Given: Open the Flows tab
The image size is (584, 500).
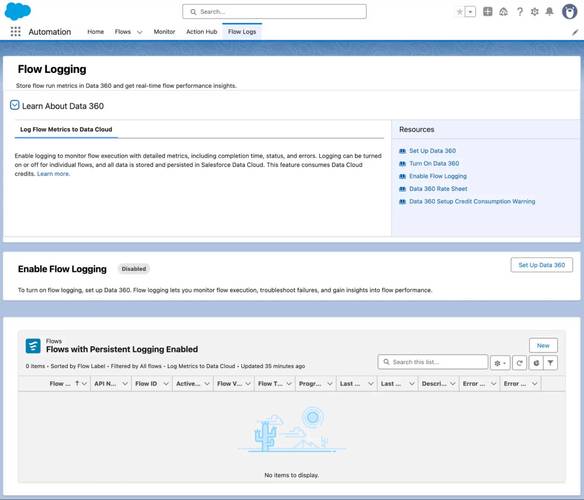Looking at the screenshot, I should 123,32.
